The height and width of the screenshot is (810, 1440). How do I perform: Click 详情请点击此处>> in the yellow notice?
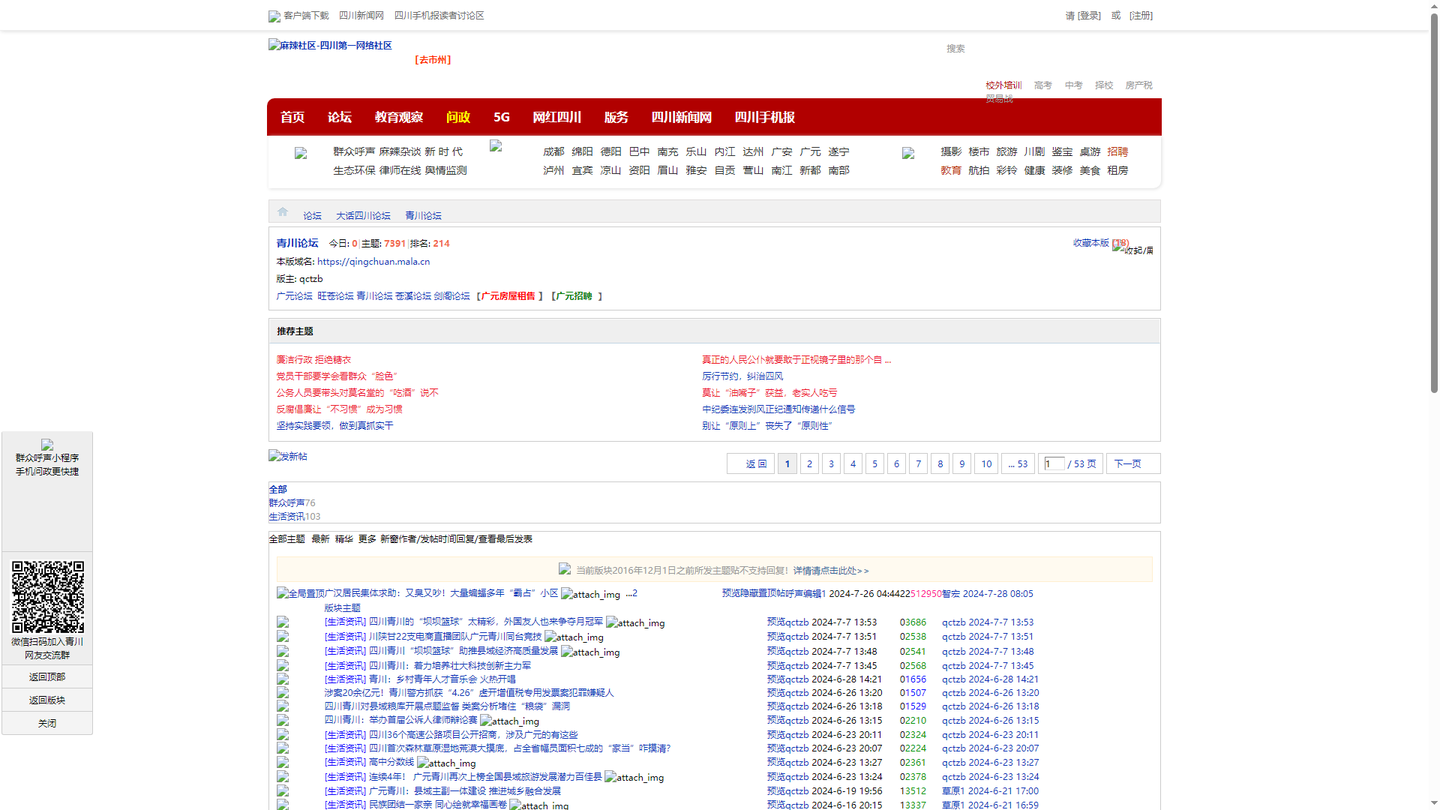tap(831, 571)
